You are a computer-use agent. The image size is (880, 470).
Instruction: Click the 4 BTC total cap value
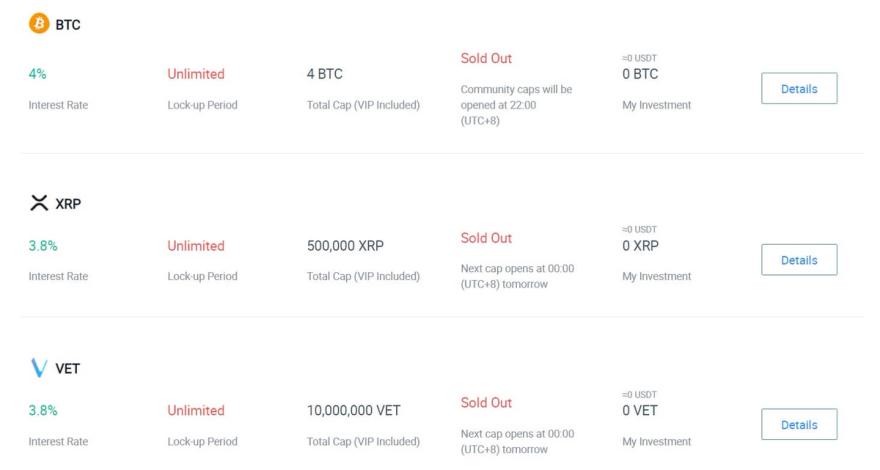[x=326, y=74]
